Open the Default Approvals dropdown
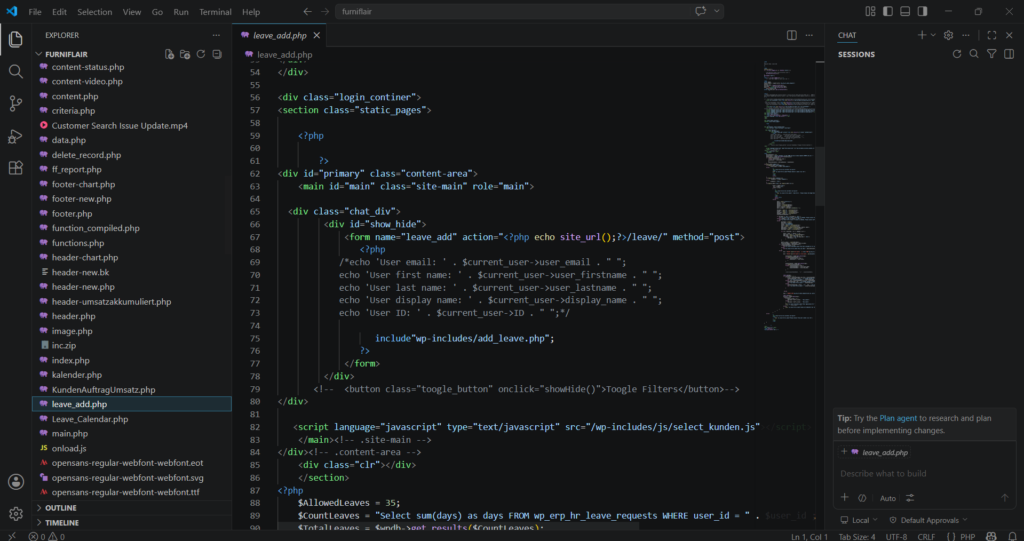 (928, 520)
